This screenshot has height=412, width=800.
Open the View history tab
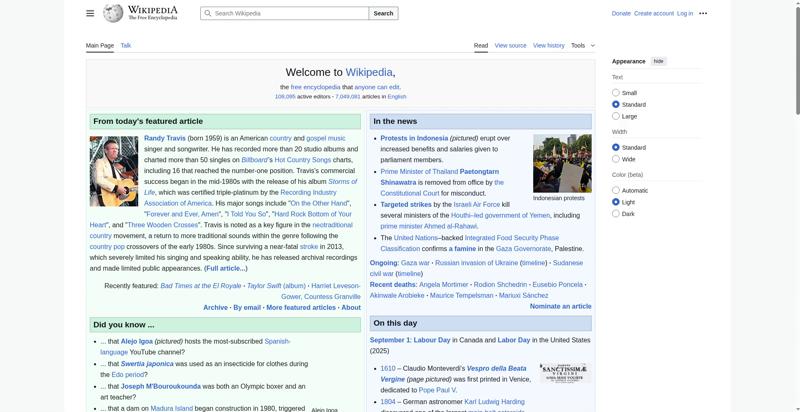point(548,45)
